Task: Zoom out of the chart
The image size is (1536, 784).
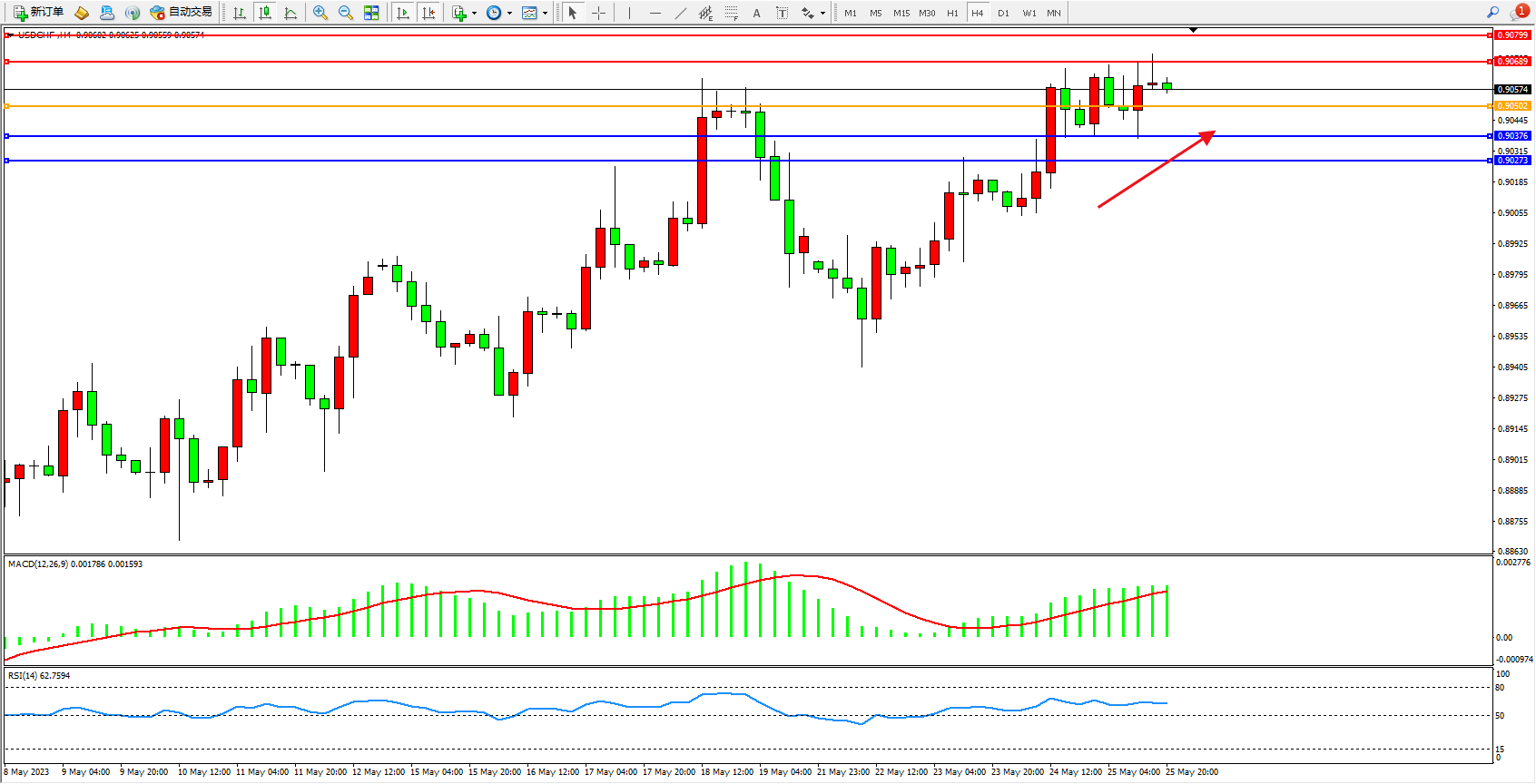Action: [x=346, y=13]
